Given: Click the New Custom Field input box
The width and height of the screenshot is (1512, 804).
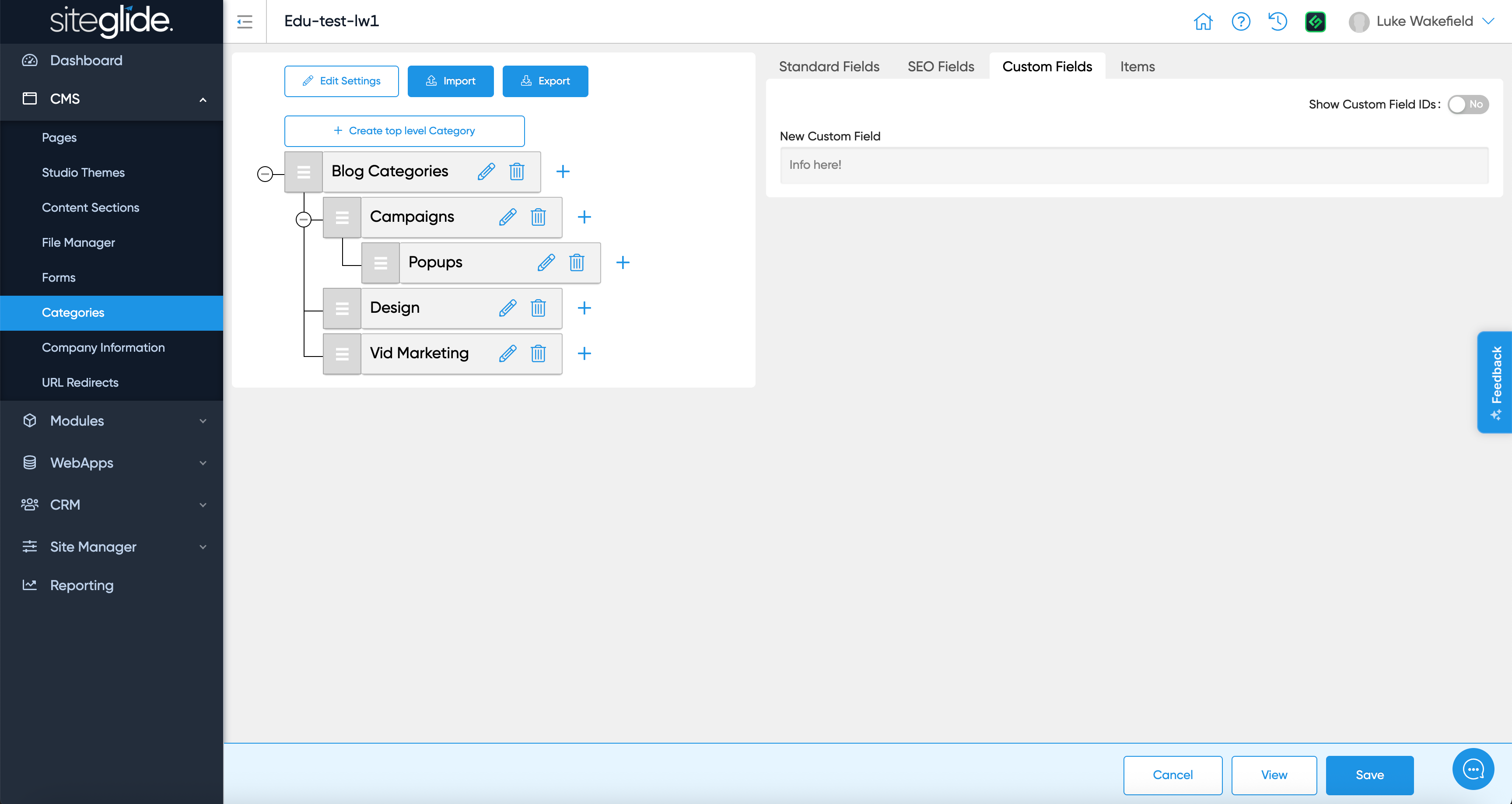Looking at the screenshot, I should pyautogui.click(x=1133, y=165).
